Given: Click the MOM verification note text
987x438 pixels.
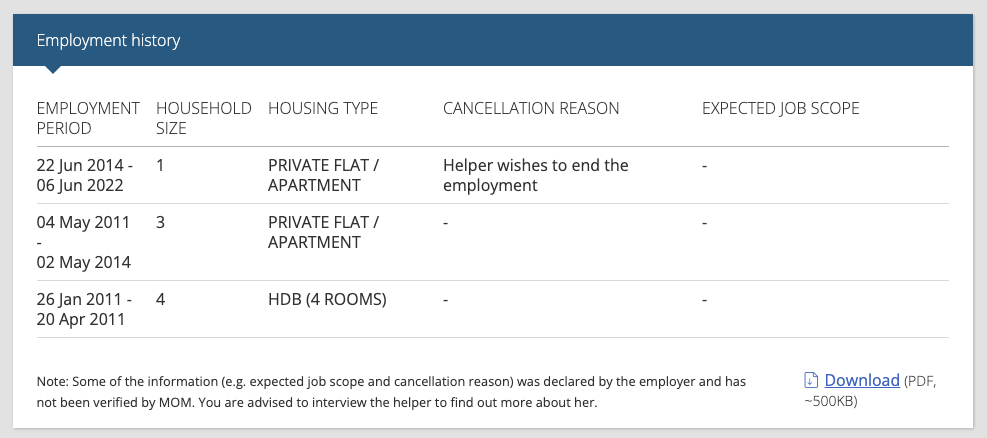Looking at the screenshot, I should tap(391, 392).
